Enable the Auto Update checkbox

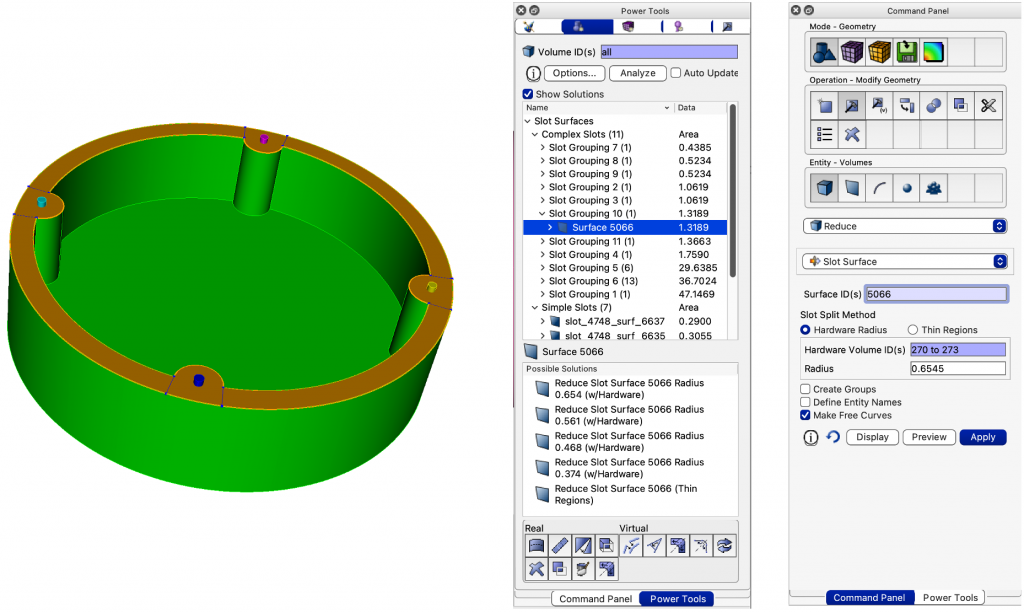tap(676, 73)
